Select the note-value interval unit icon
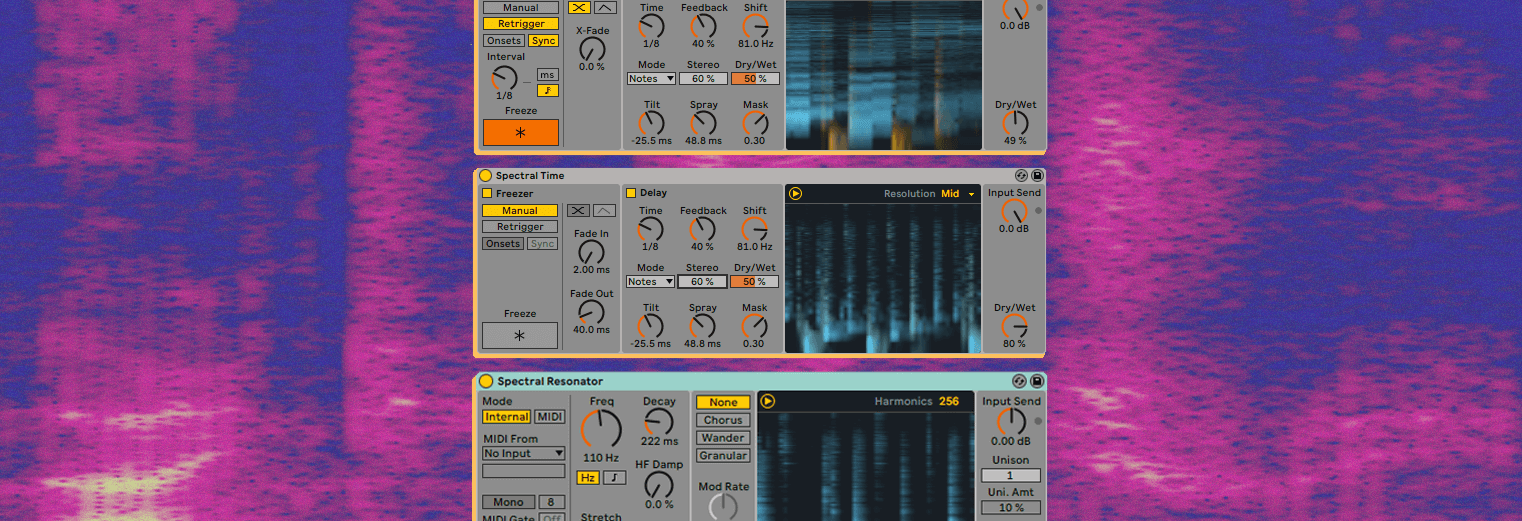The image size is (1522, 521). (548, 91)
